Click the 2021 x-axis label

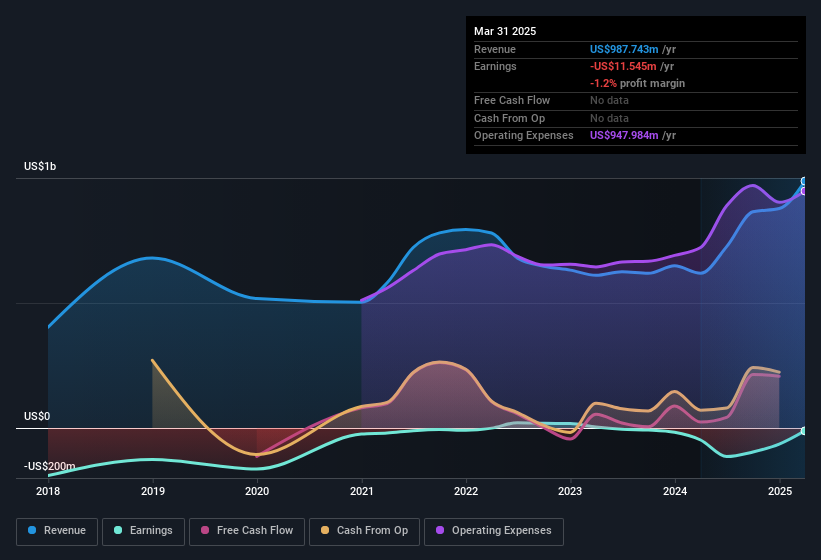[x=362, y=491]
